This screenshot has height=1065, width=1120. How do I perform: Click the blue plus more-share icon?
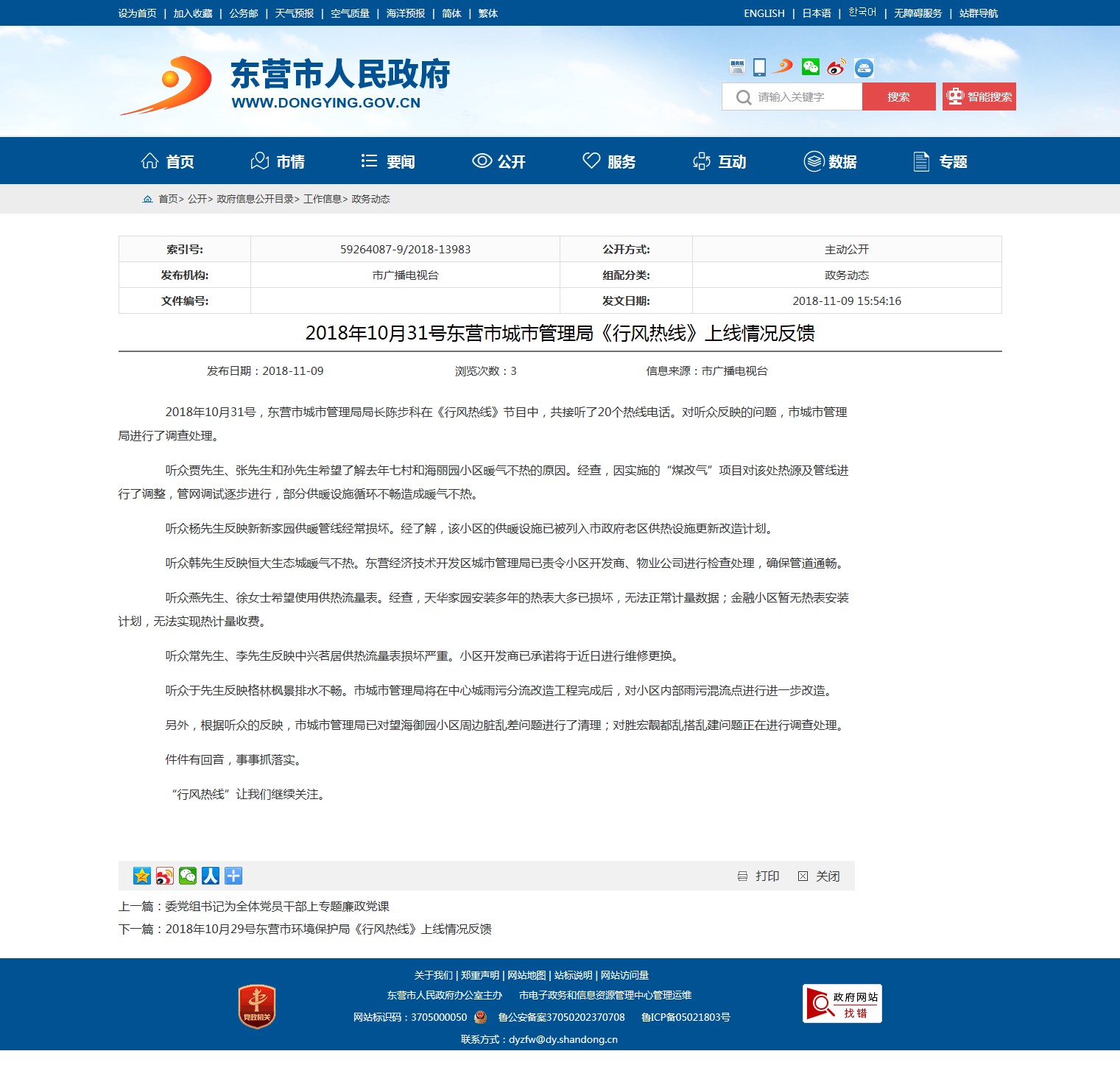[x=233, y=876]
